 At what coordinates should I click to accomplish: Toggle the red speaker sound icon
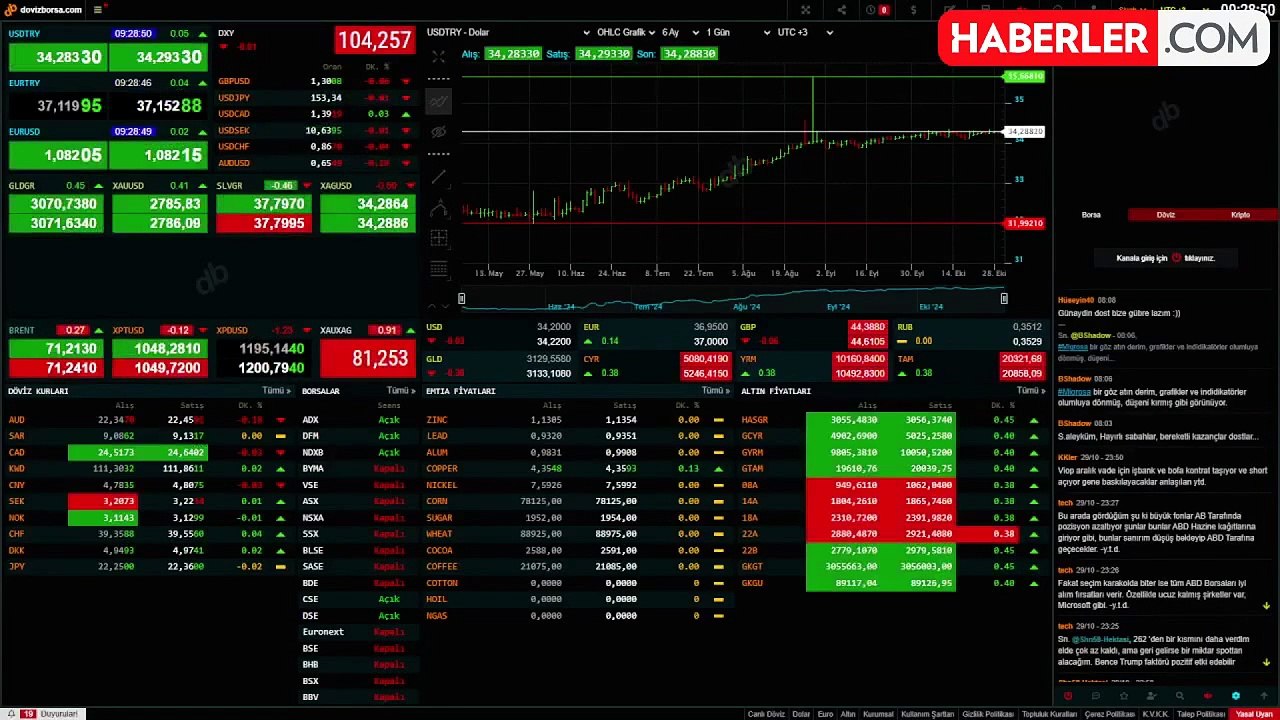pos(1208,696)
